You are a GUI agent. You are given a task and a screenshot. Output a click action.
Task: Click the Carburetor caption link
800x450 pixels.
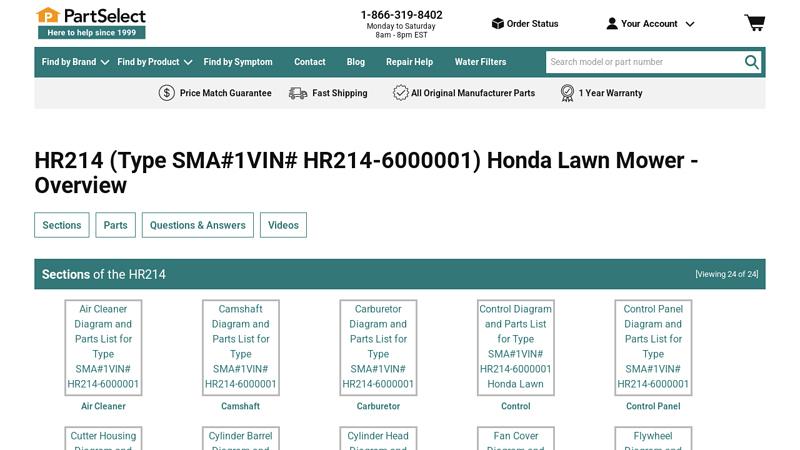click(x=378, y=406)
